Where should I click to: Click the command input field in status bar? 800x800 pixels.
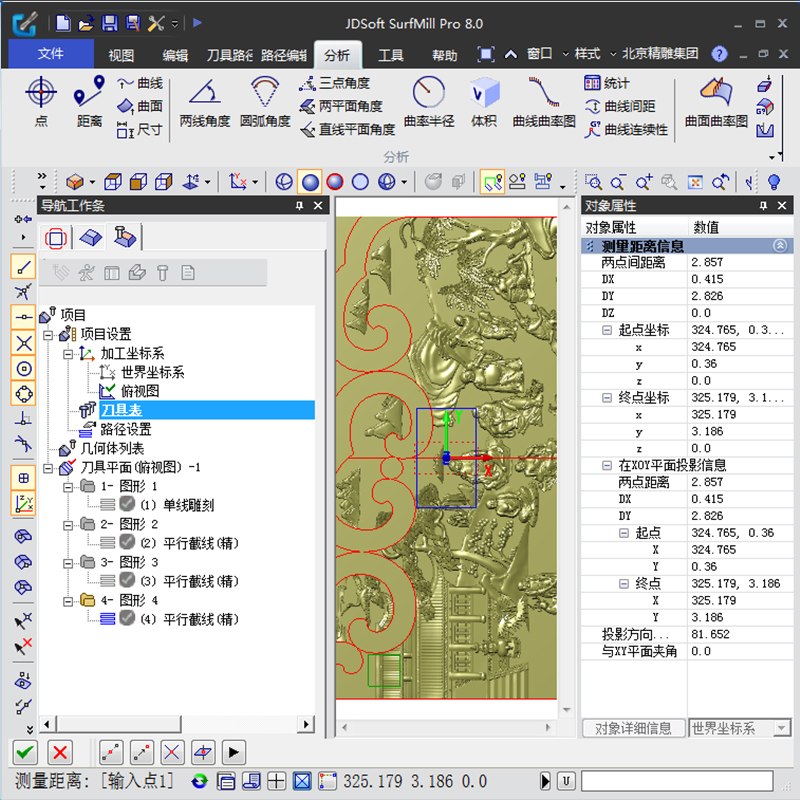(677, 780)
